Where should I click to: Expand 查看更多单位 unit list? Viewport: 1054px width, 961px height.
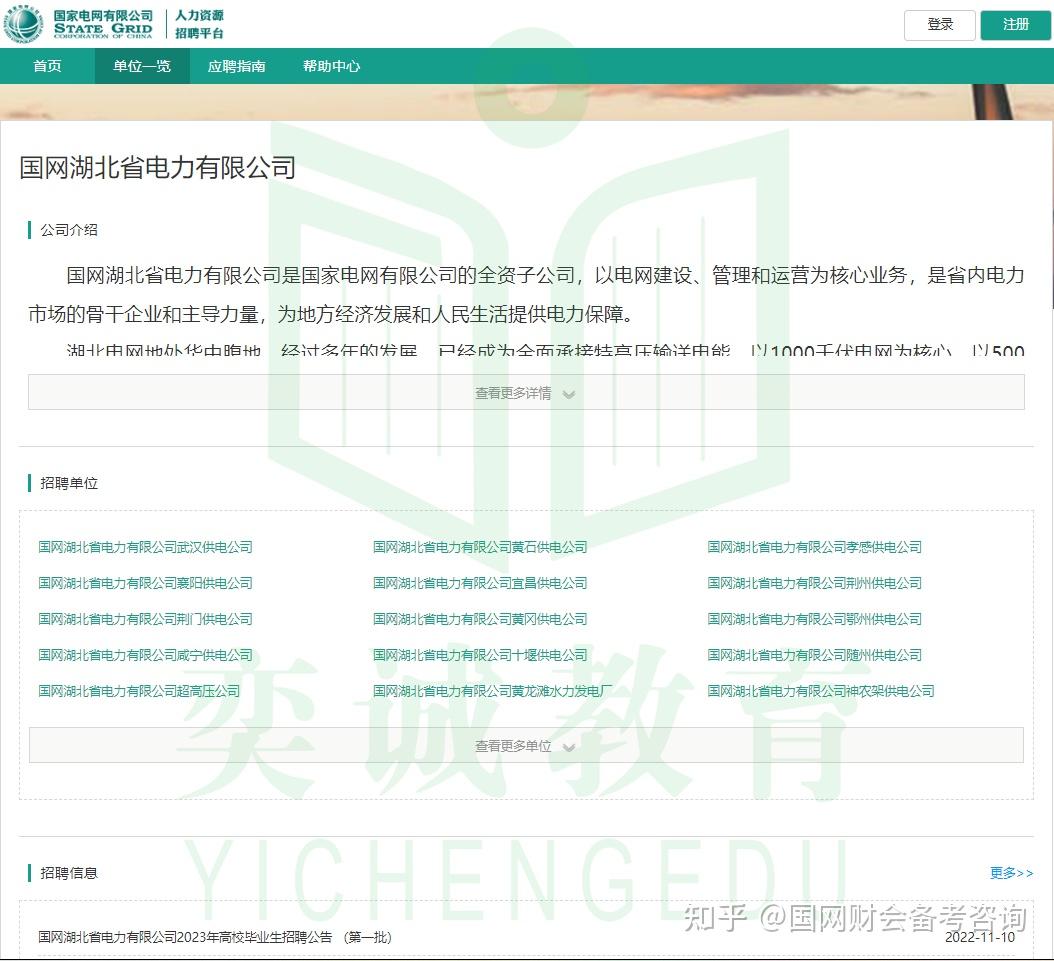click(526, 745)
